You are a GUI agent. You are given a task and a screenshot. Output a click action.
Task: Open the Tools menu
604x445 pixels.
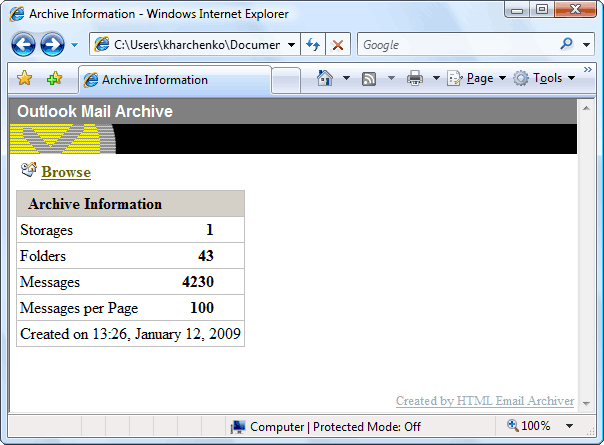click(545, 78)
